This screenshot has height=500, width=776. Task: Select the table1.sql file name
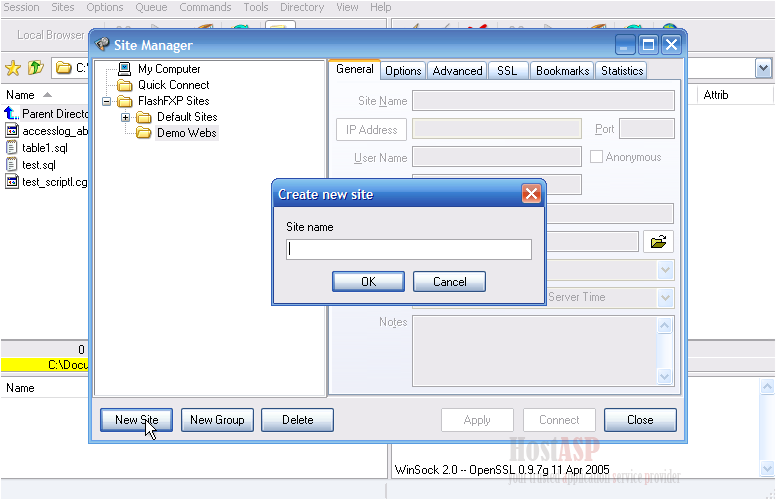tap(45, 148)
